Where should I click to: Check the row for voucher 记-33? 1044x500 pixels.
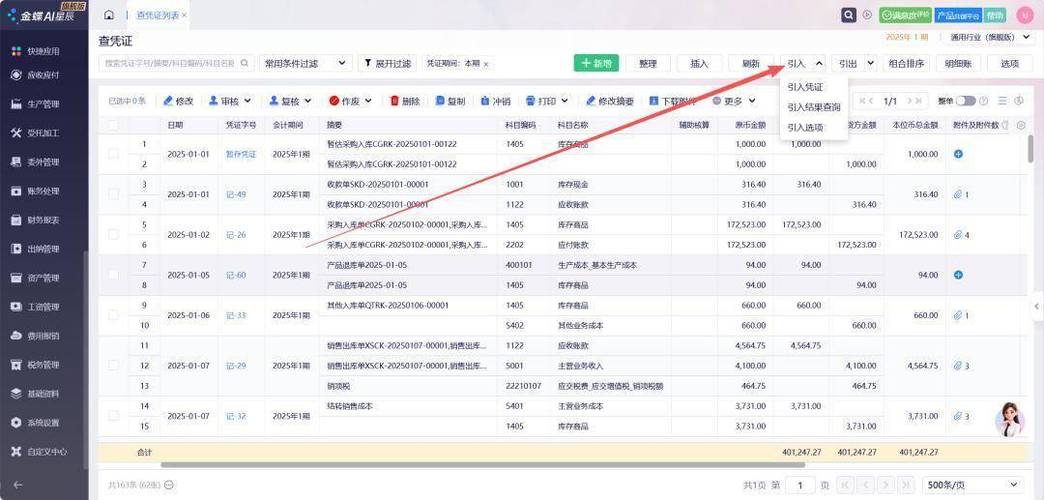coord(113,315)
